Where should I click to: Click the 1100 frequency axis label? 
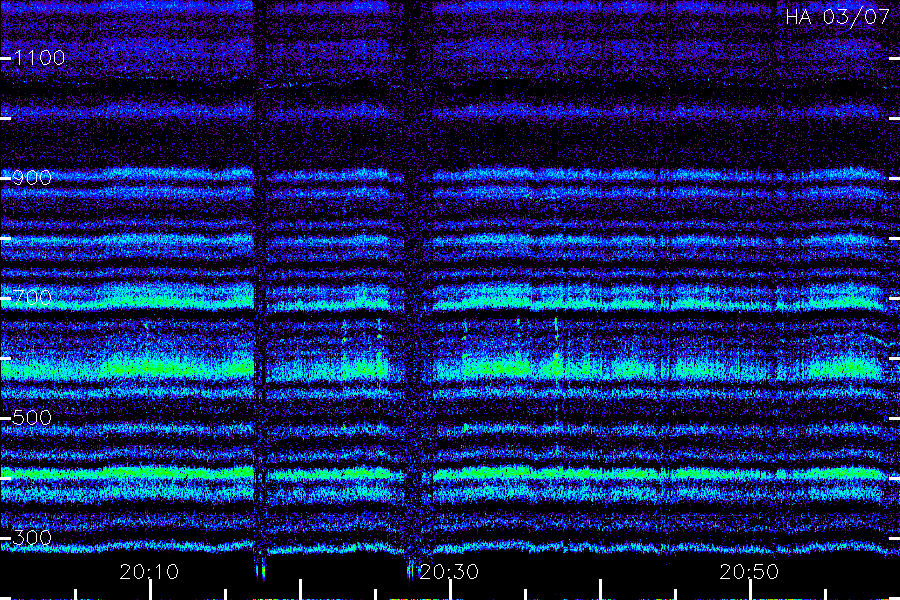pos(39,57)
